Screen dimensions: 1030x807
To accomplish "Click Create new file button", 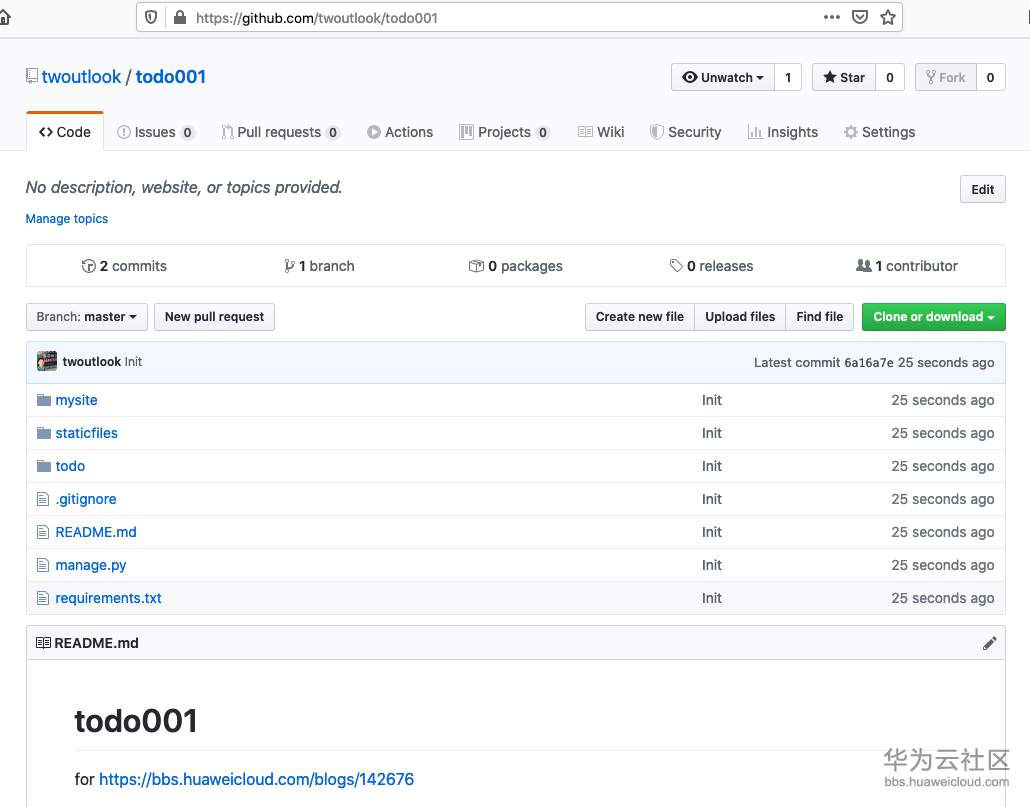I will (x=639, y=316).
